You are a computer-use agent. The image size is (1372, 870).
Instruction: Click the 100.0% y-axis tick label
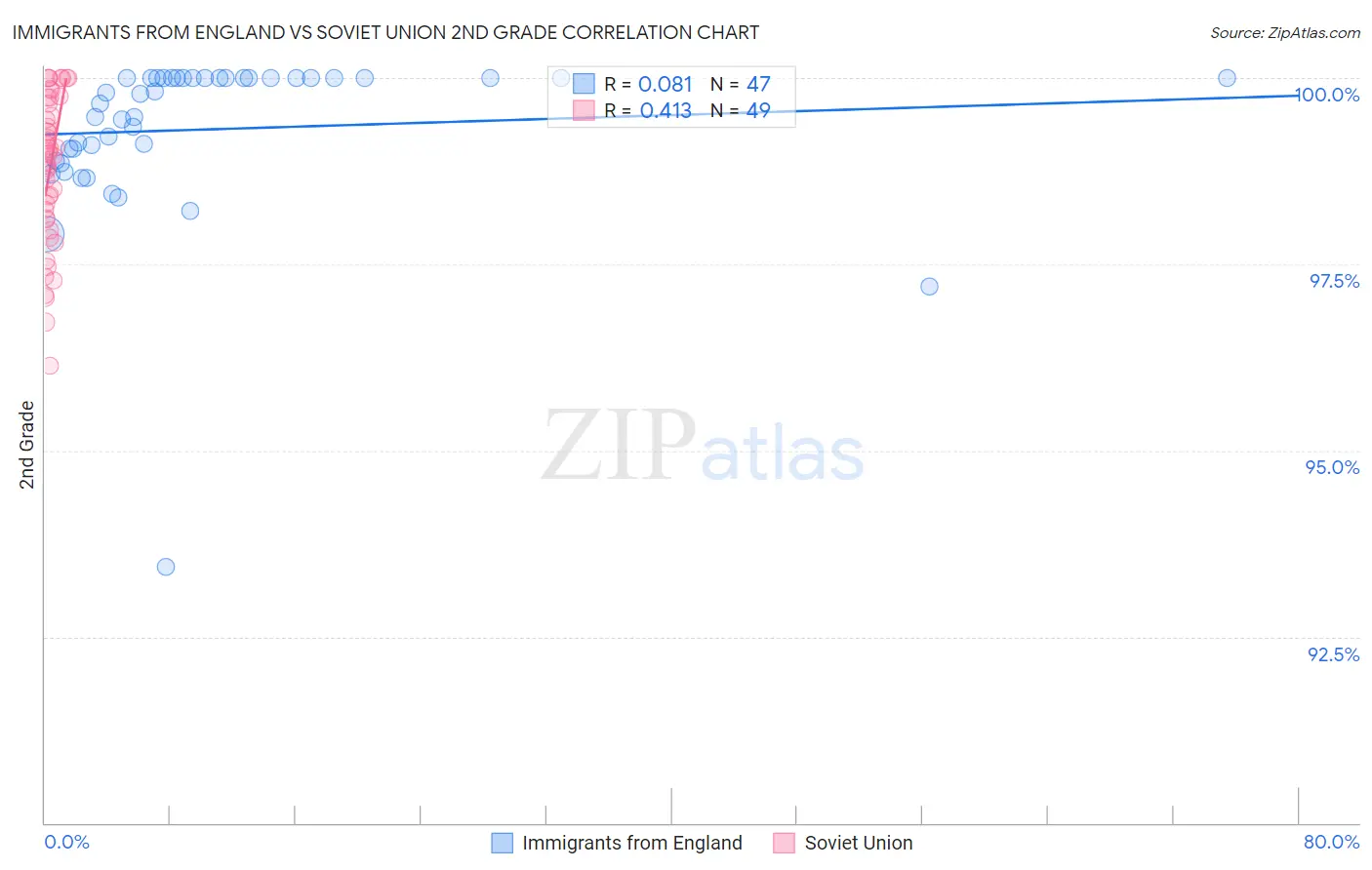[1327, 95]
